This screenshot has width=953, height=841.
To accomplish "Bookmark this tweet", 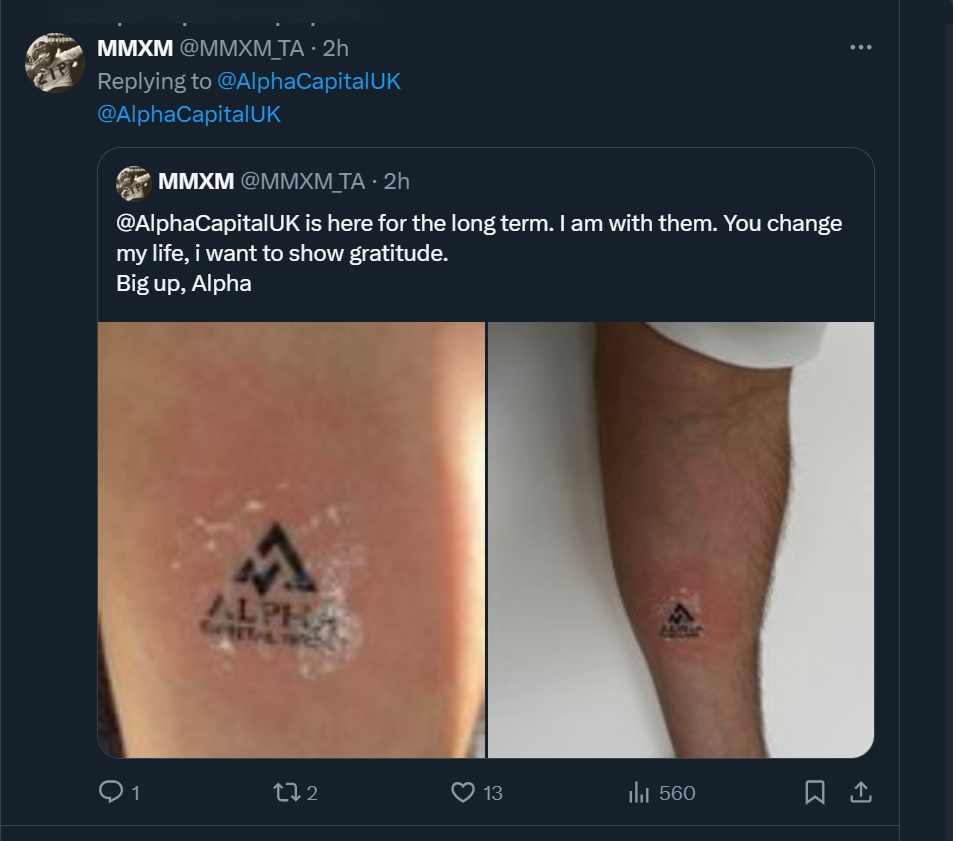I will [x=815, y=793].
